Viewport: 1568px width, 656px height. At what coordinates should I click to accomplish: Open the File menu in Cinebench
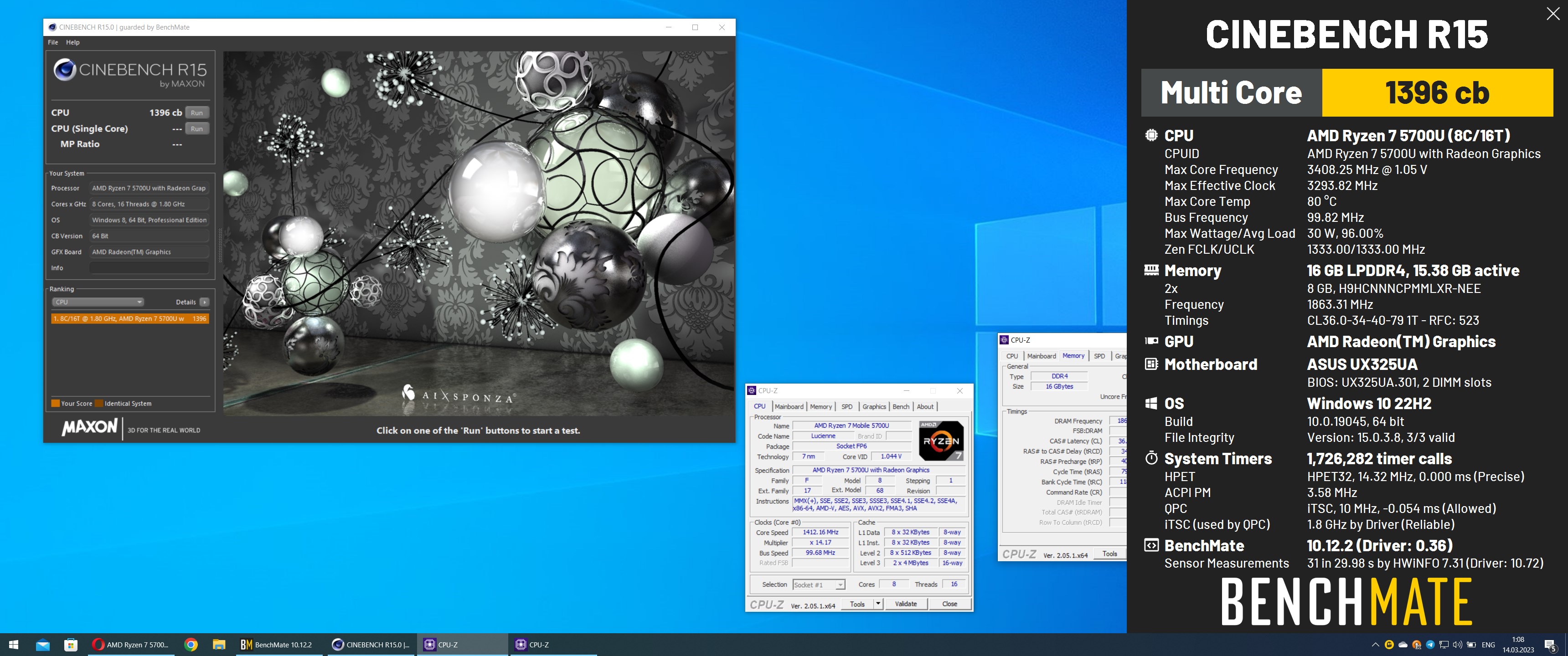53,42
